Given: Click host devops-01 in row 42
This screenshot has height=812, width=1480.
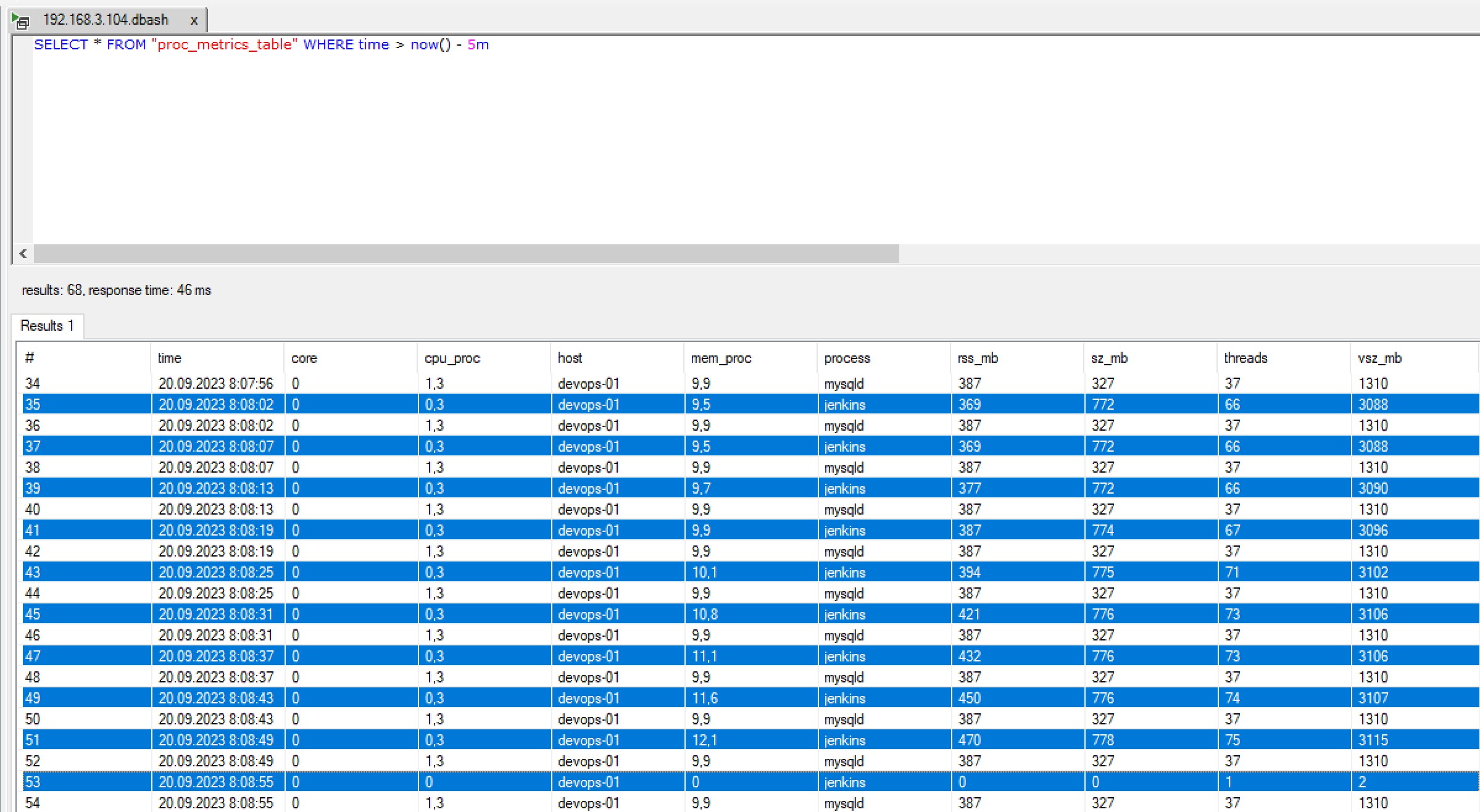Looking at the screenshot, I should 588,551.
